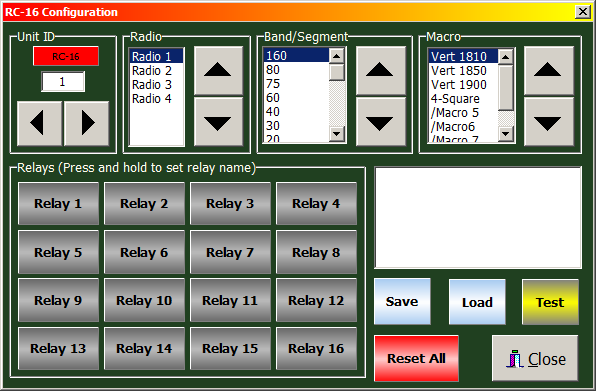Image resolution: width=596 pixels, height=391 pixels.
Task: Click the red RC-16 unit label
Action: pos(66,56)
